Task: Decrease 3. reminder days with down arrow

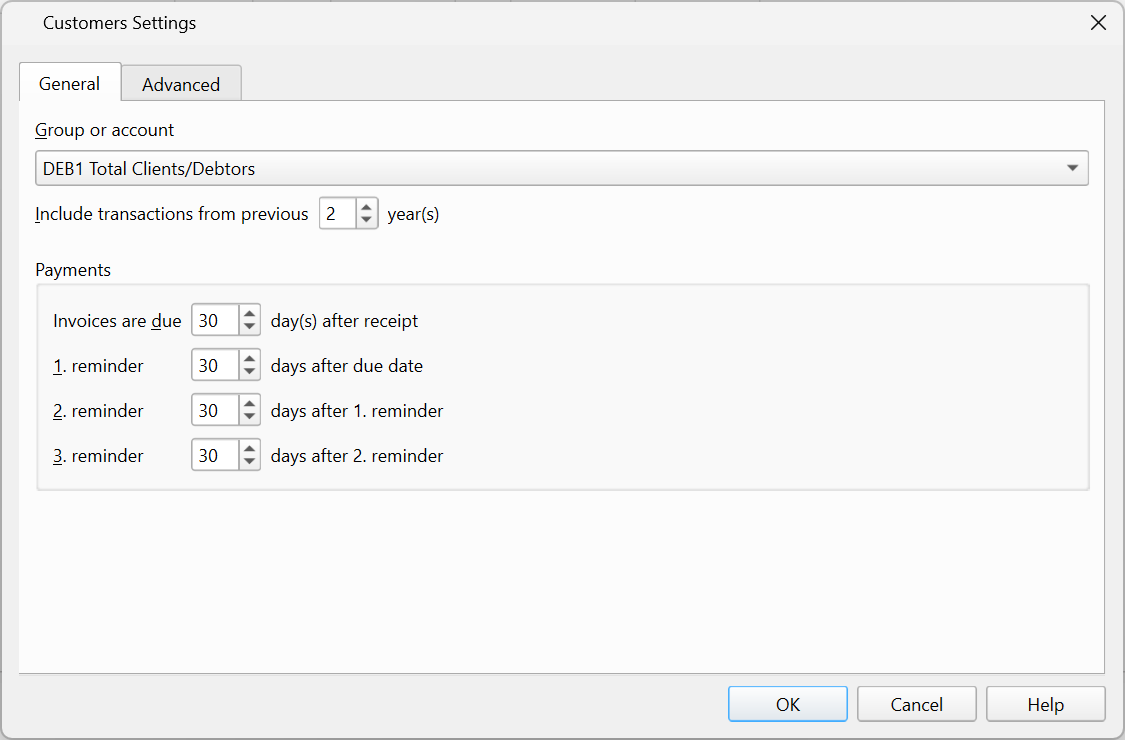Action: click(x=249, y=463)
